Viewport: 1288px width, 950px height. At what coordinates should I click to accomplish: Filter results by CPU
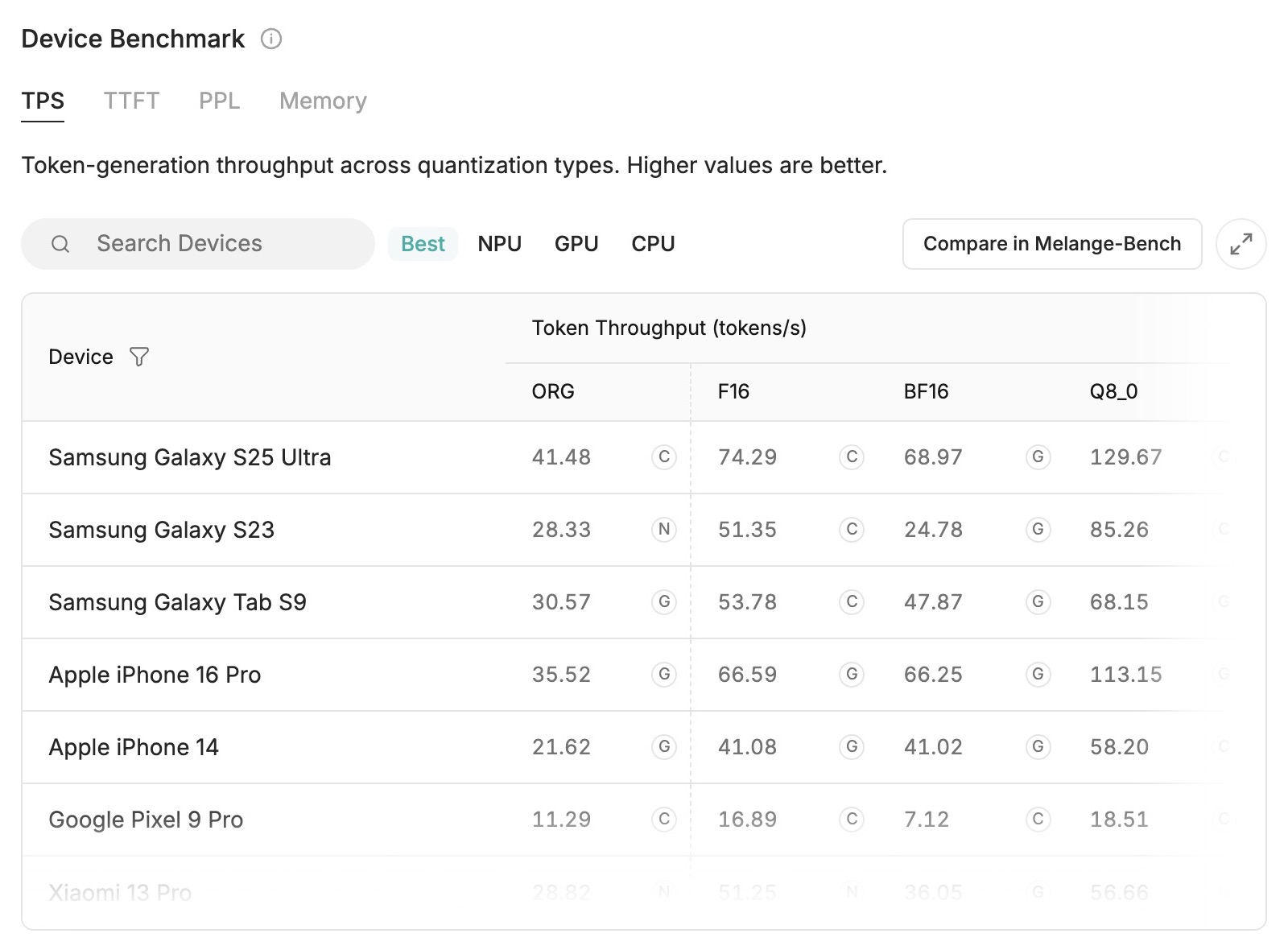(653, 244)
